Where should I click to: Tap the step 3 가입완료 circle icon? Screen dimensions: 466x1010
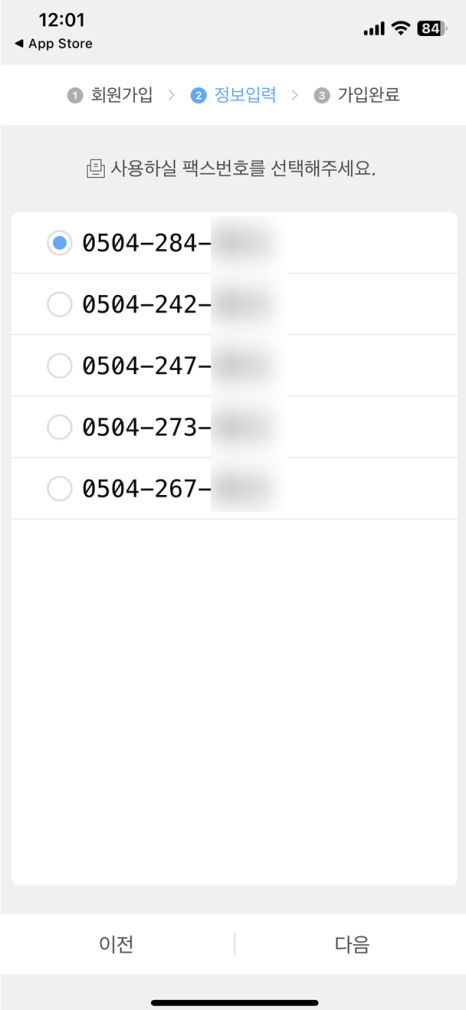click(320, 96)
